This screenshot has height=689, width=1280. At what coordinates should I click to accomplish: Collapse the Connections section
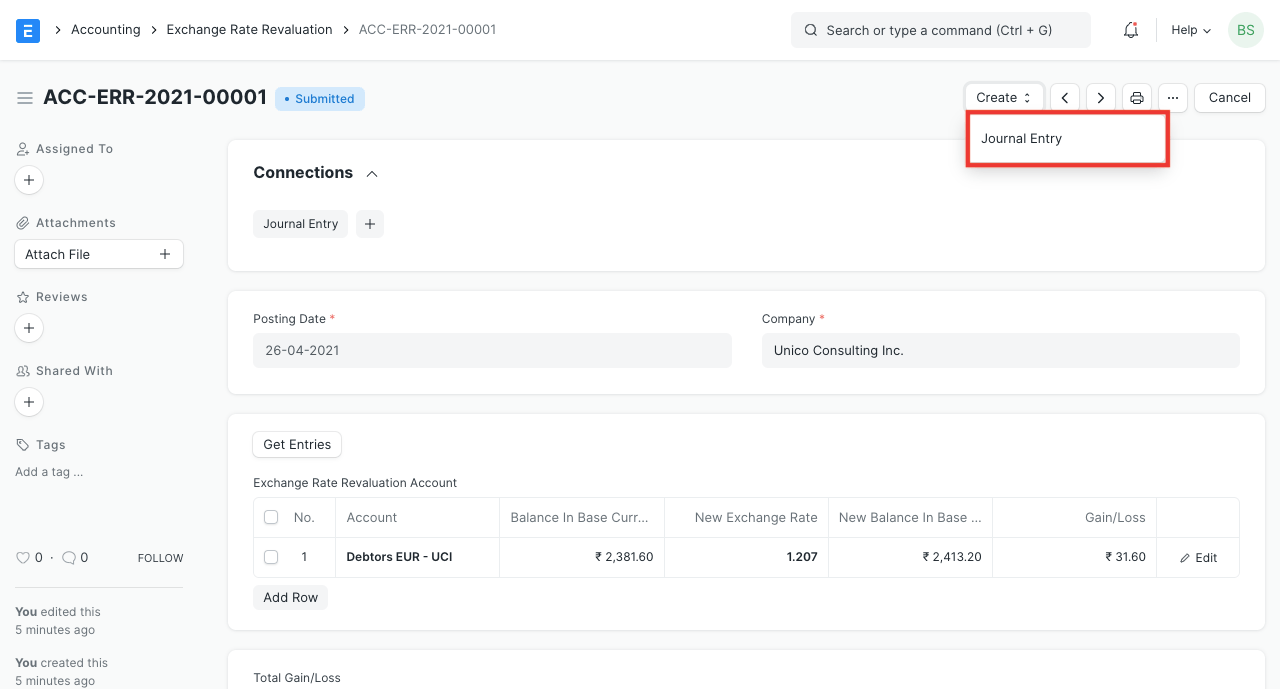[x=372, y=174]
